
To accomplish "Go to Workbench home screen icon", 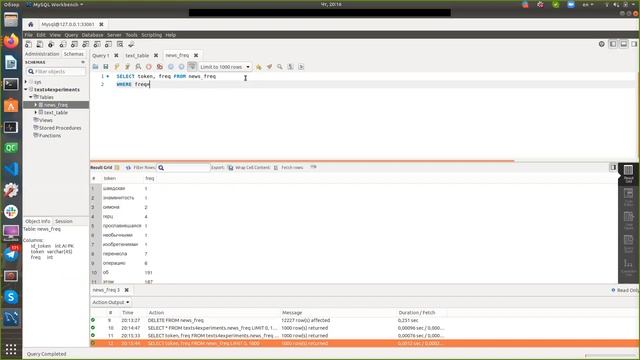I will coord(31,24).
